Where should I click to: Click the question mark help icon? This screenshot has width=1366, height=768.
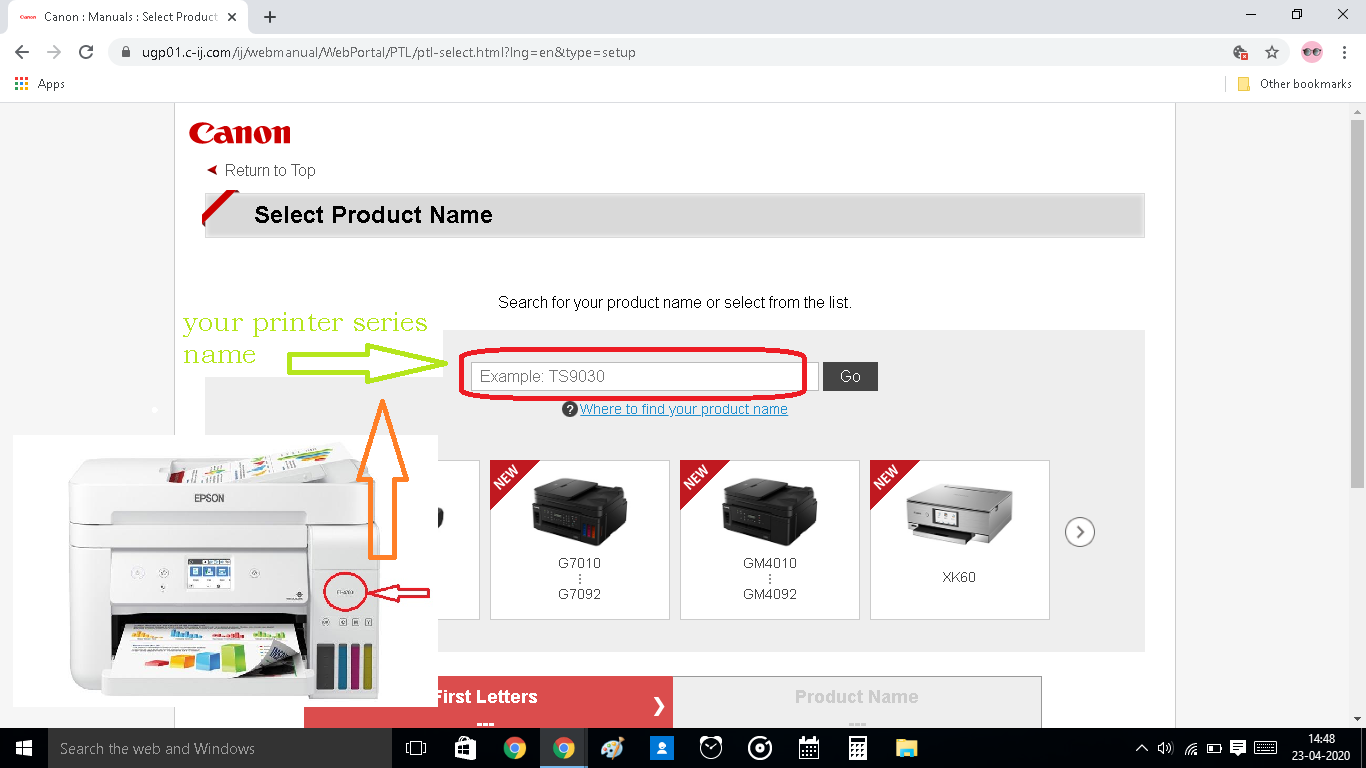tap(570, 409)
